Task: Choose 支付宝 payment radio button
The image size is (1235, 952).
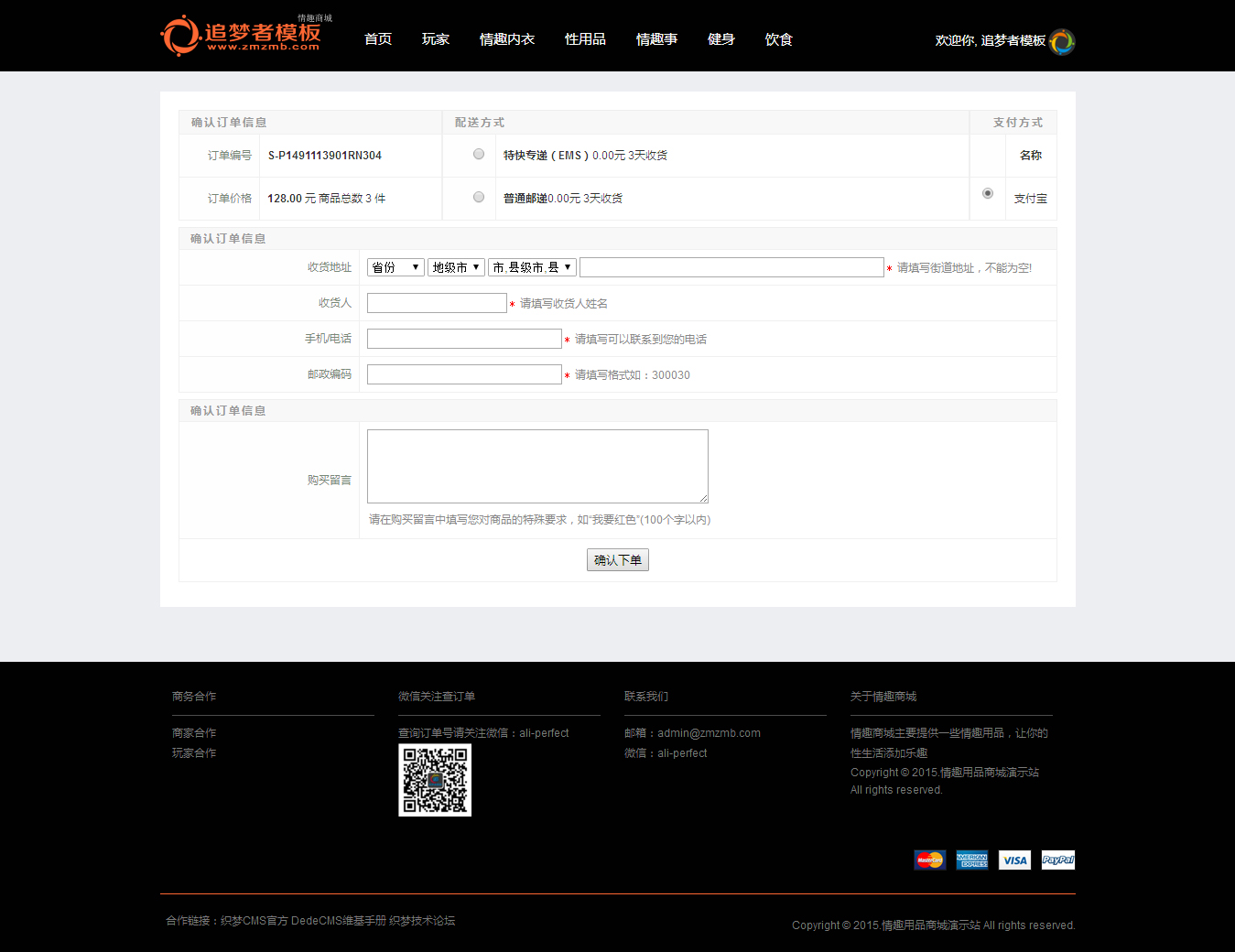Action: (987, 193)
